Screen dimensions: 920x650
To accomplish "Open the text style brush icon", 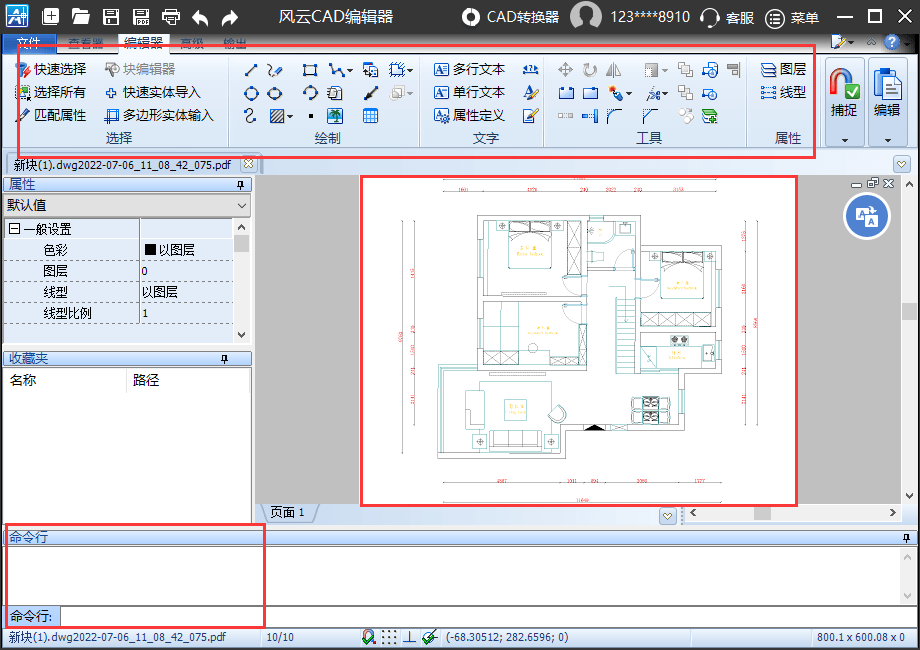I will pyautogui.click(x=530, y=93).
